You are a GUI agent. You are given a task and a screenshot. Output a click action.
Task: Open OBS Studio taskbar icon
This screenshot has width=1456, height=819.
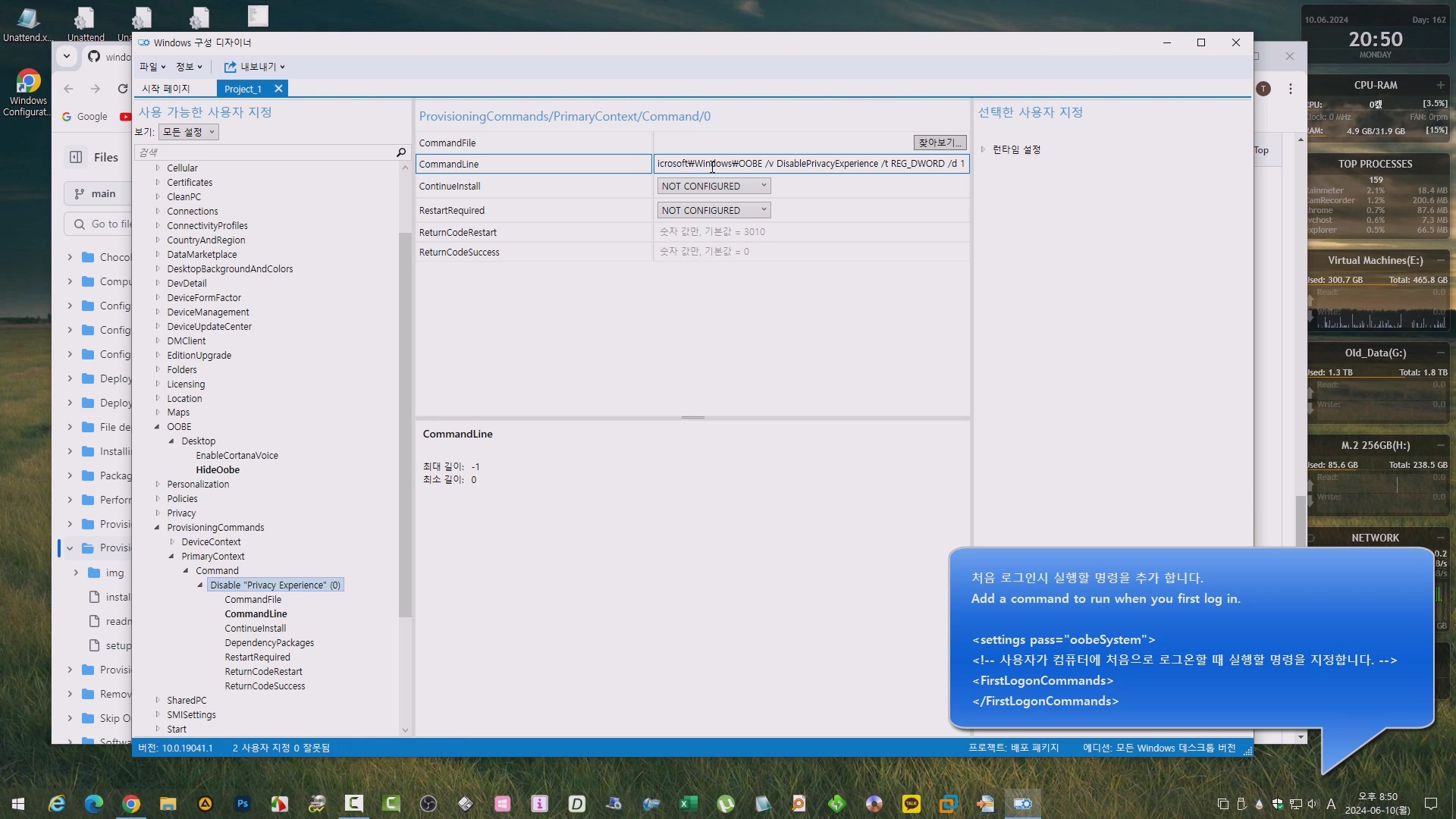[428, 804]
